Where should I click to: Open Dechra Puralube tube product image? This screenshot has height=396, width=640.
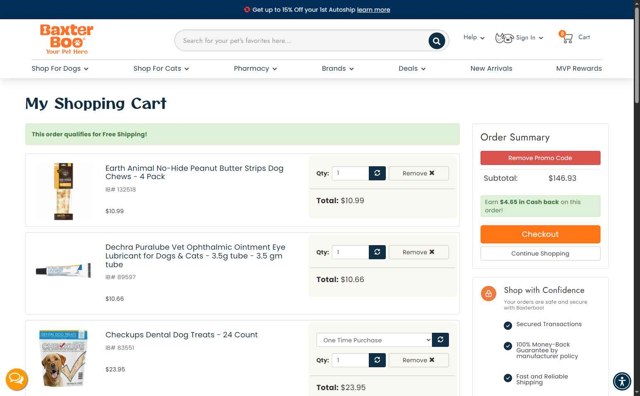click(x=64, y=271)
